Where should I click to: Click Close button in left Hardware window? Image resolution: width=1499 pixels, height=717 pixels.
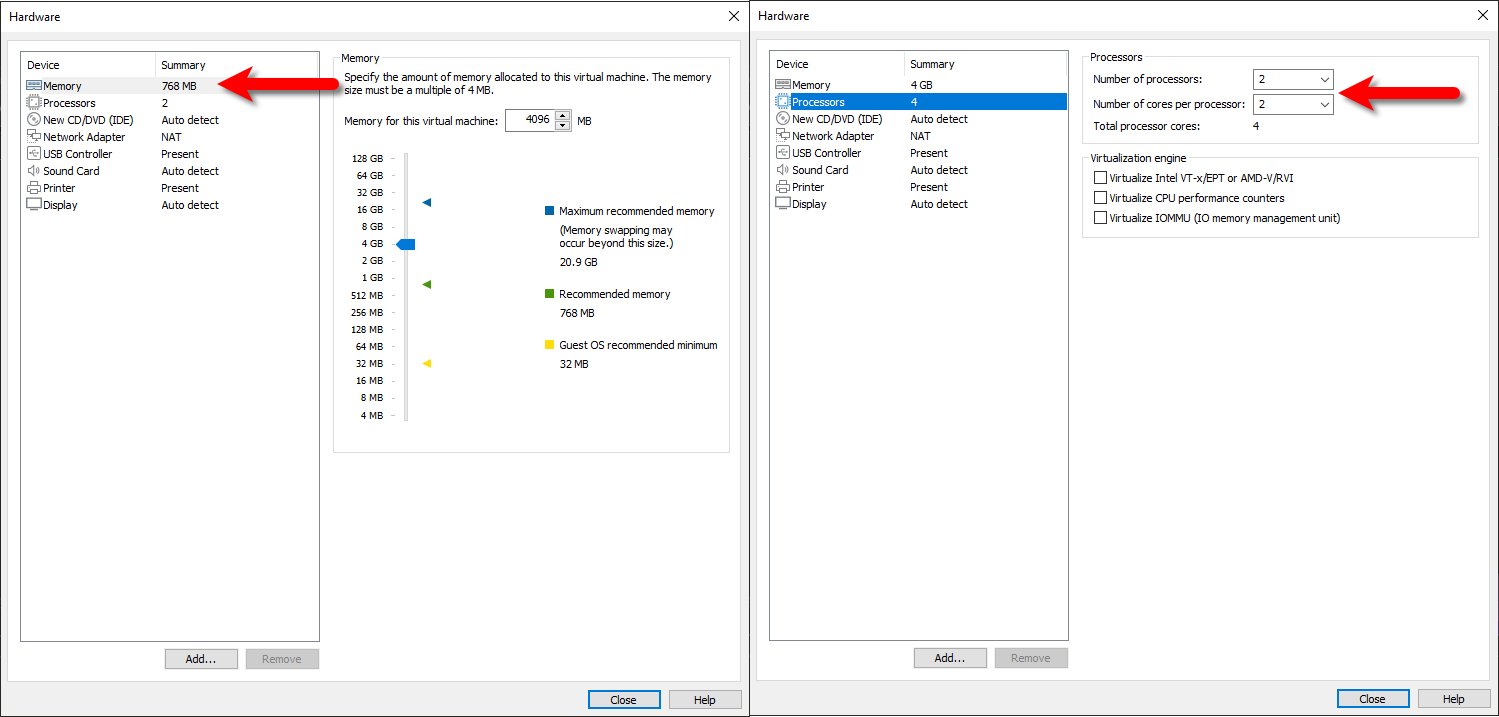[x=624, y=700]
